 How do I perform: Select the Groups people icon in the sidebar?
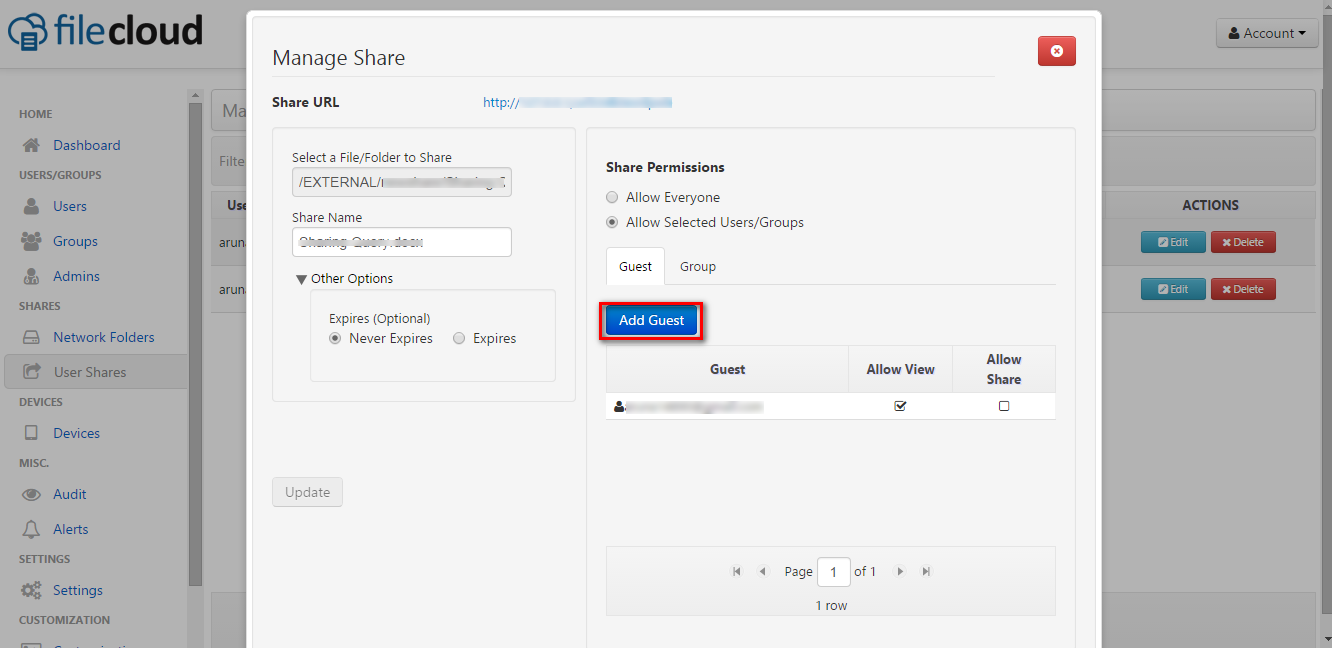[x=31, y=241]
